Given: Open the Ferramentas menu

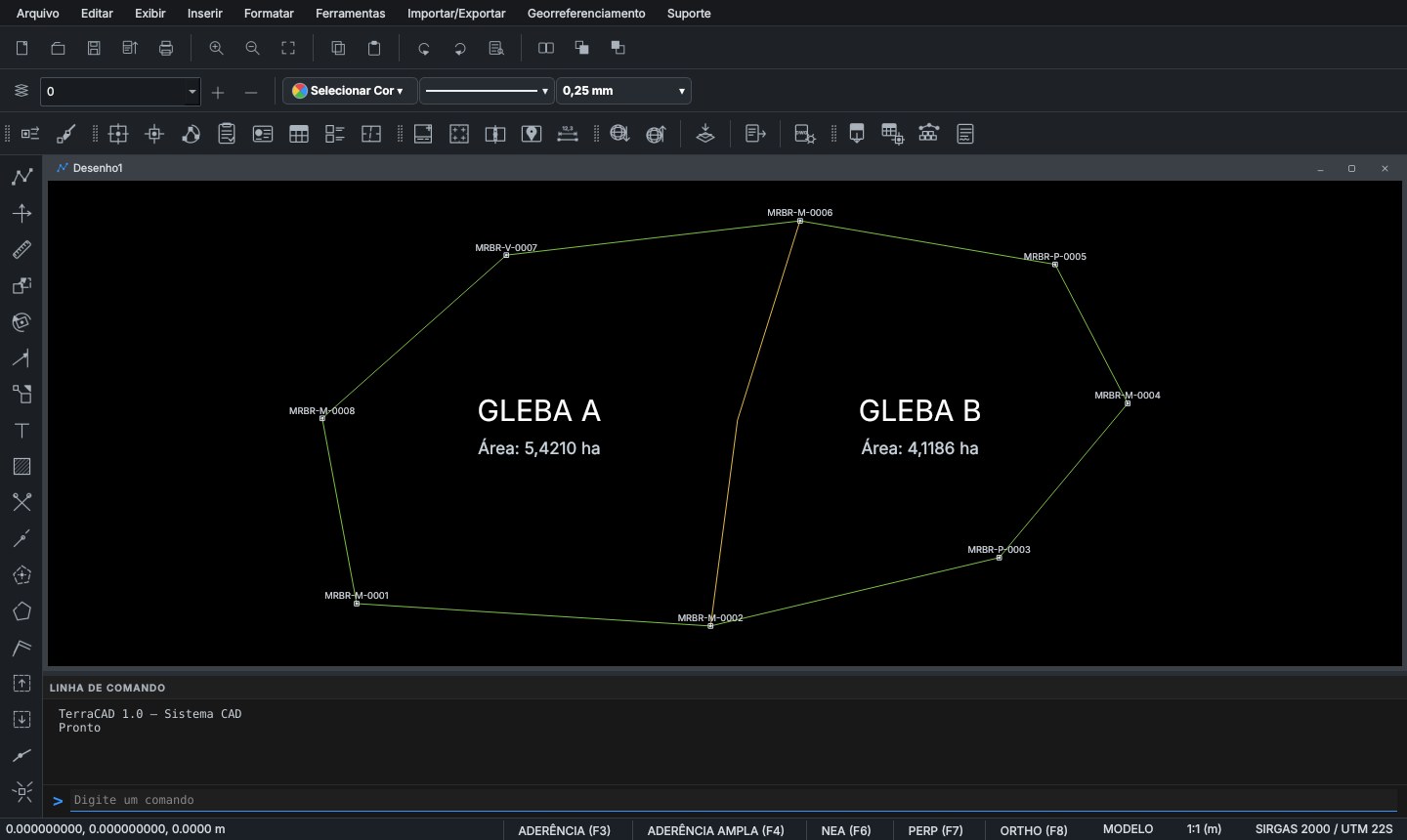Looking at the screenshot, I should click(x=351, y=14).
